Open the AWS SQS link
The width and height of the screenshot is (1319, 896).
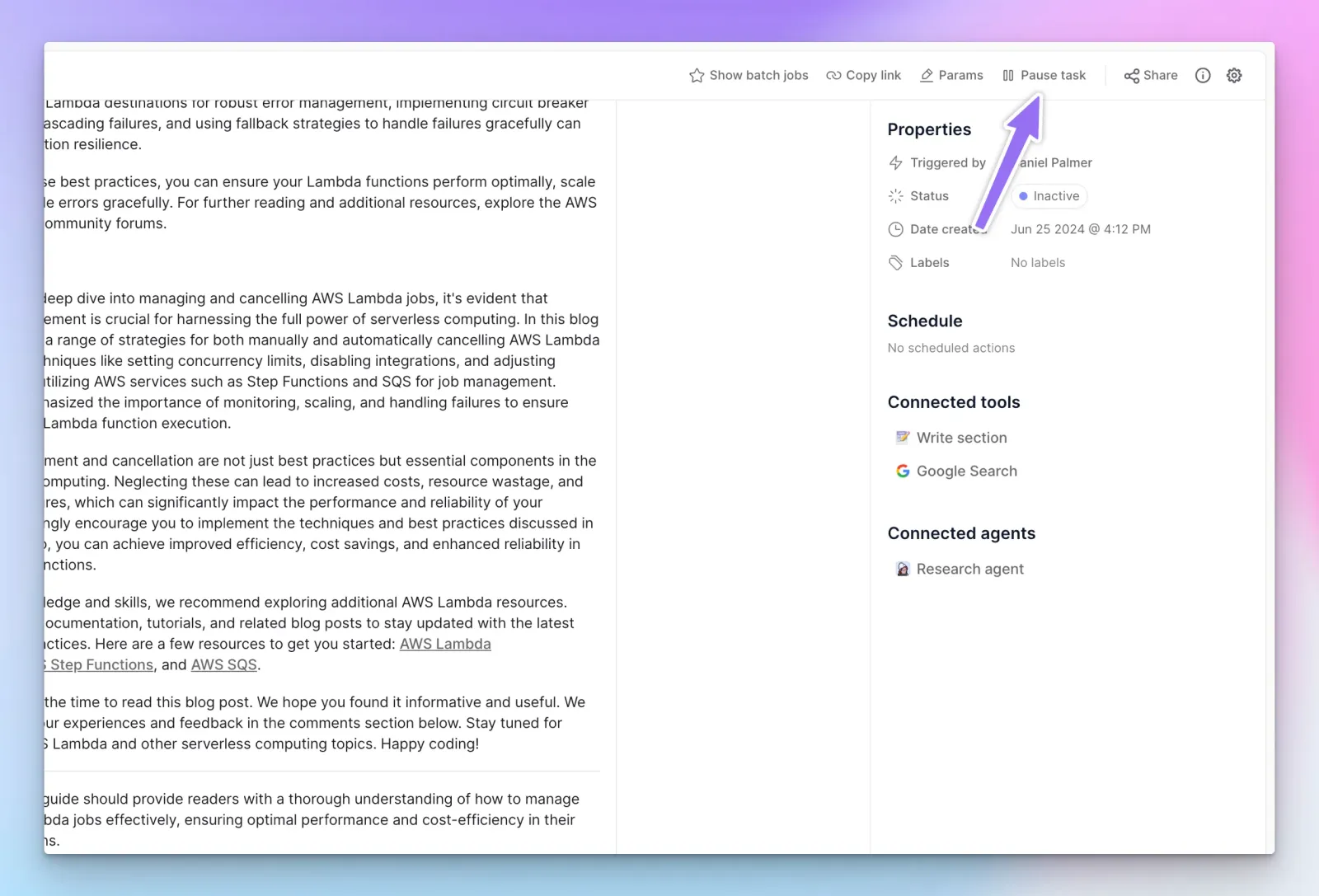tap(224, 664)
